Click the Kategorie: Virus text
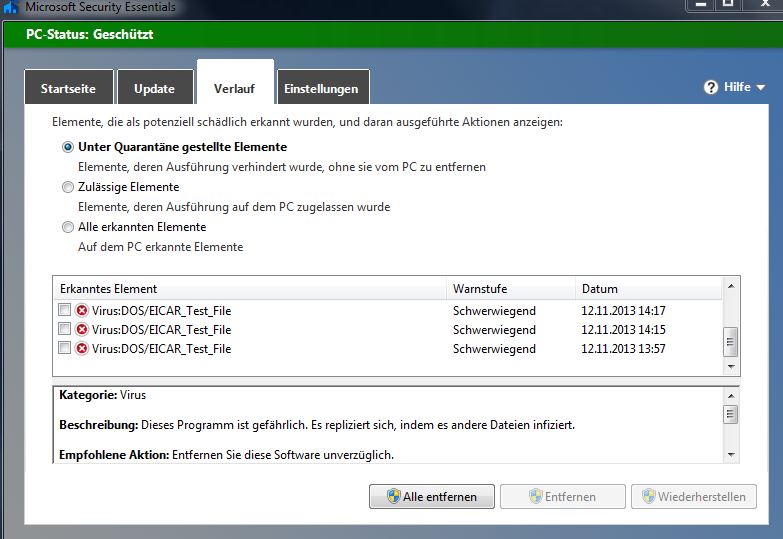783x539 pixels. tap(102, 395)
